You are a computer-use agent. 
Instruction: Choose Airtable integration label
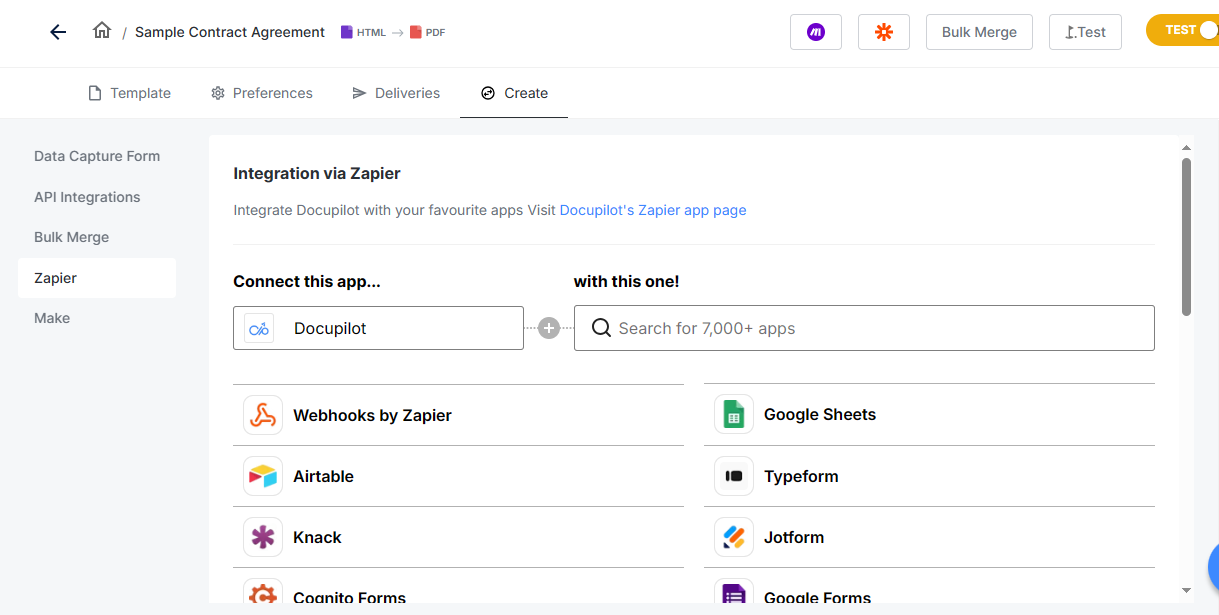(x=323, y=476)
